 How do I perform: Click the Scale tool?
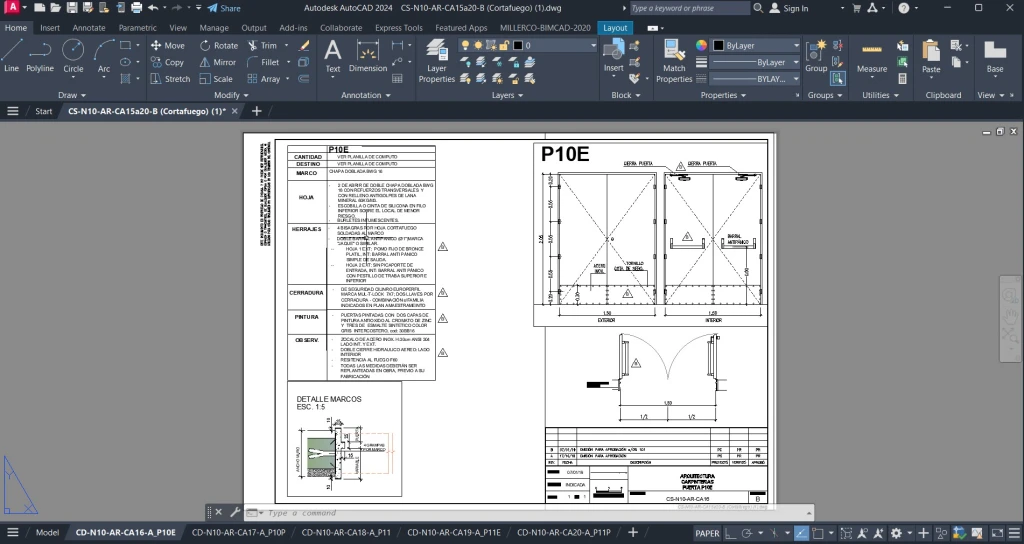216,78
